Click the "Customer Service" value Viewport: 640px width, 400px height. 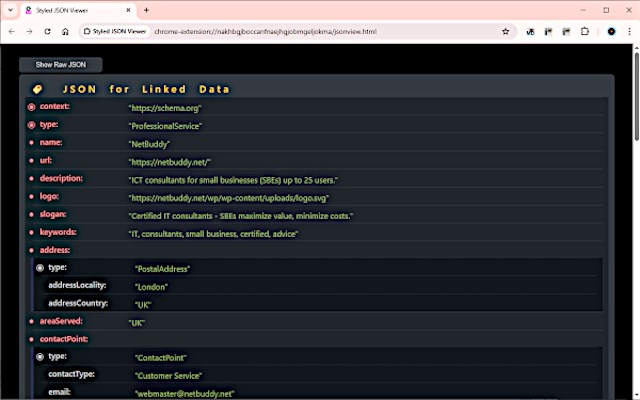(169, 376)
